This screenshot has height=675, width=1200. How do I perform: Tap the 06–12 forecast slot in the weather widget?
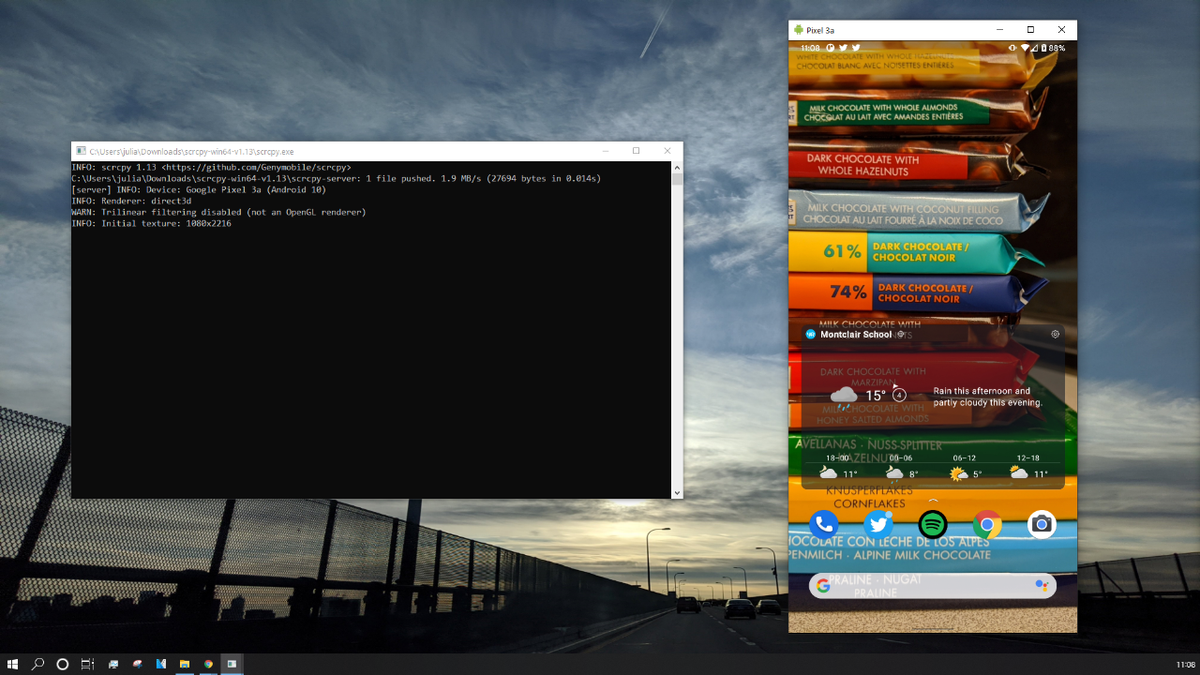965,466
